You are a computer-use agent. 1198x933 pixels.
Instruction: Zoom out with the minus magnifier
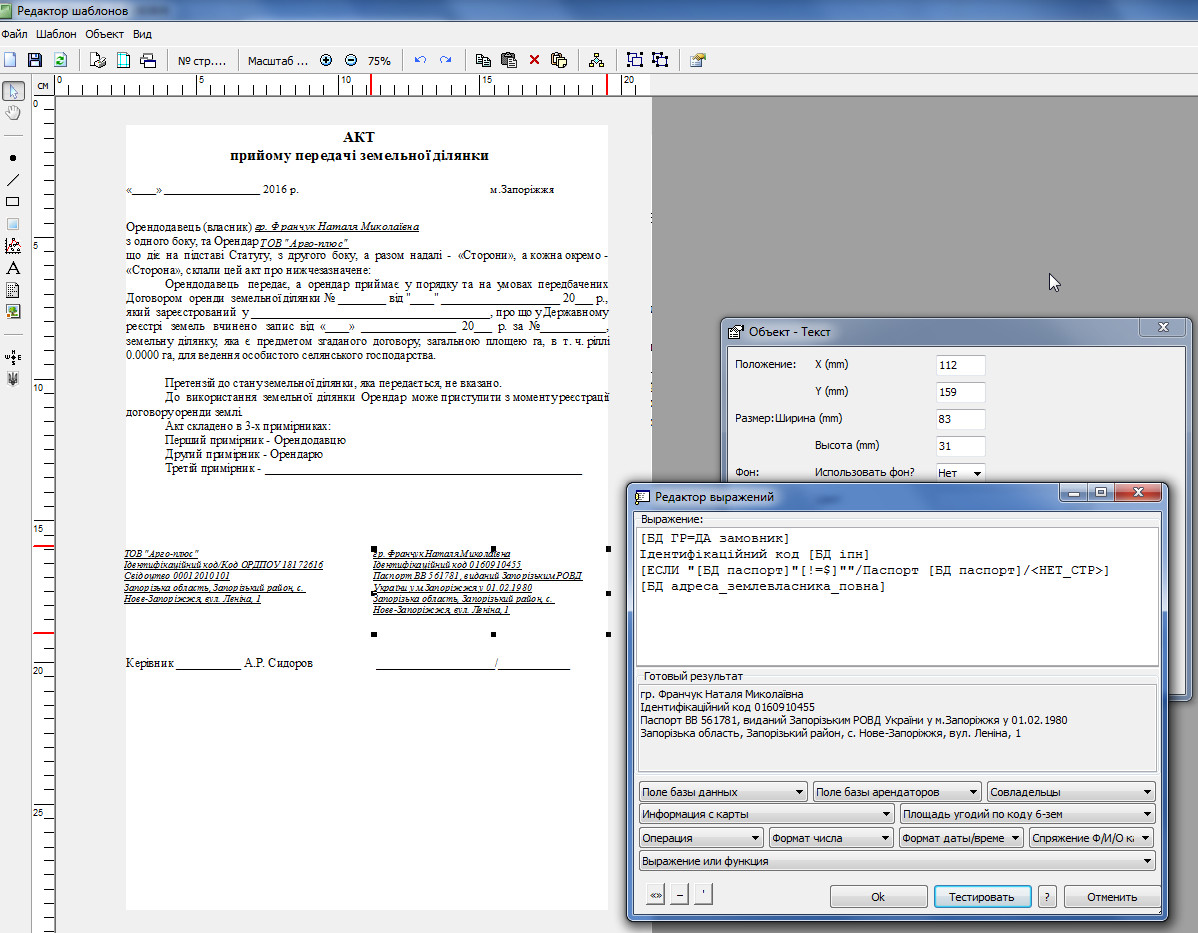[x=351, y=60]
